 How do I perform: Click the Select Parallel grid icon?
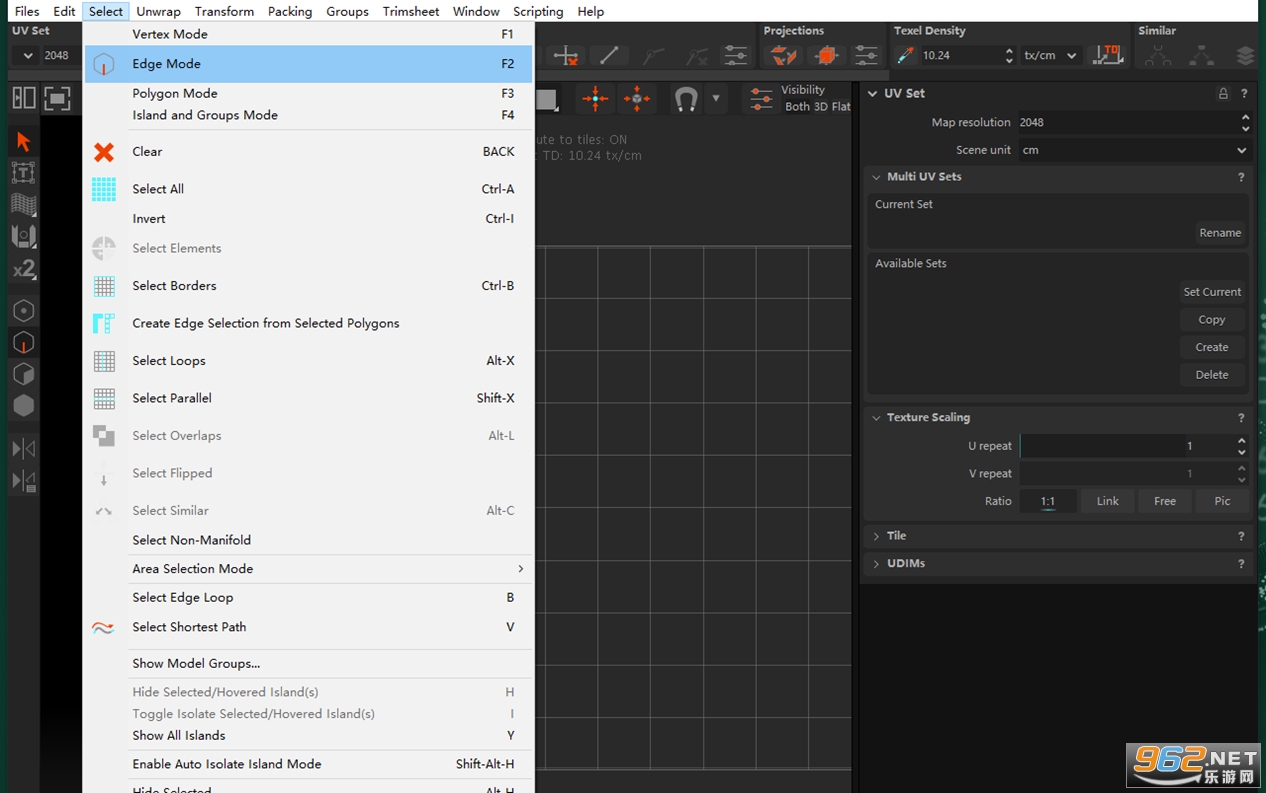[x=104, y=398]
